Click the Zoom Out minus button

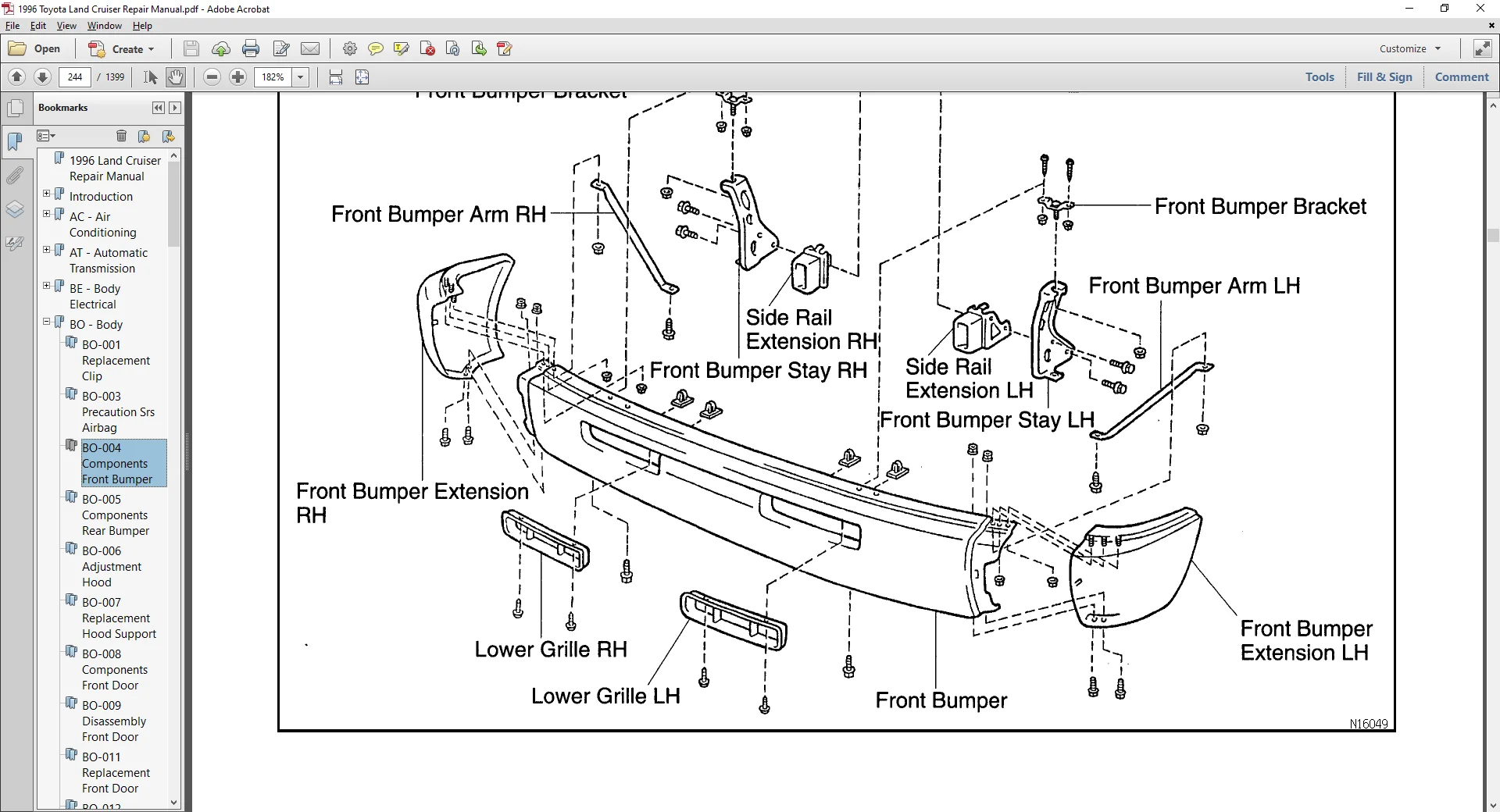(212, 77)
